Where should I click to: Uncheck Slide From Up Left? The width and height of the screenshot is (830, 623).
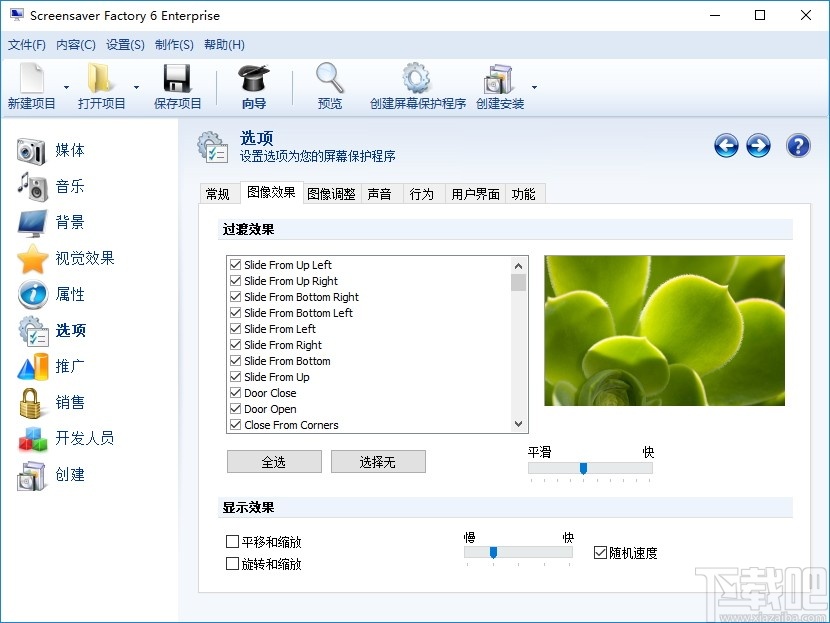[x=236, y=264]
